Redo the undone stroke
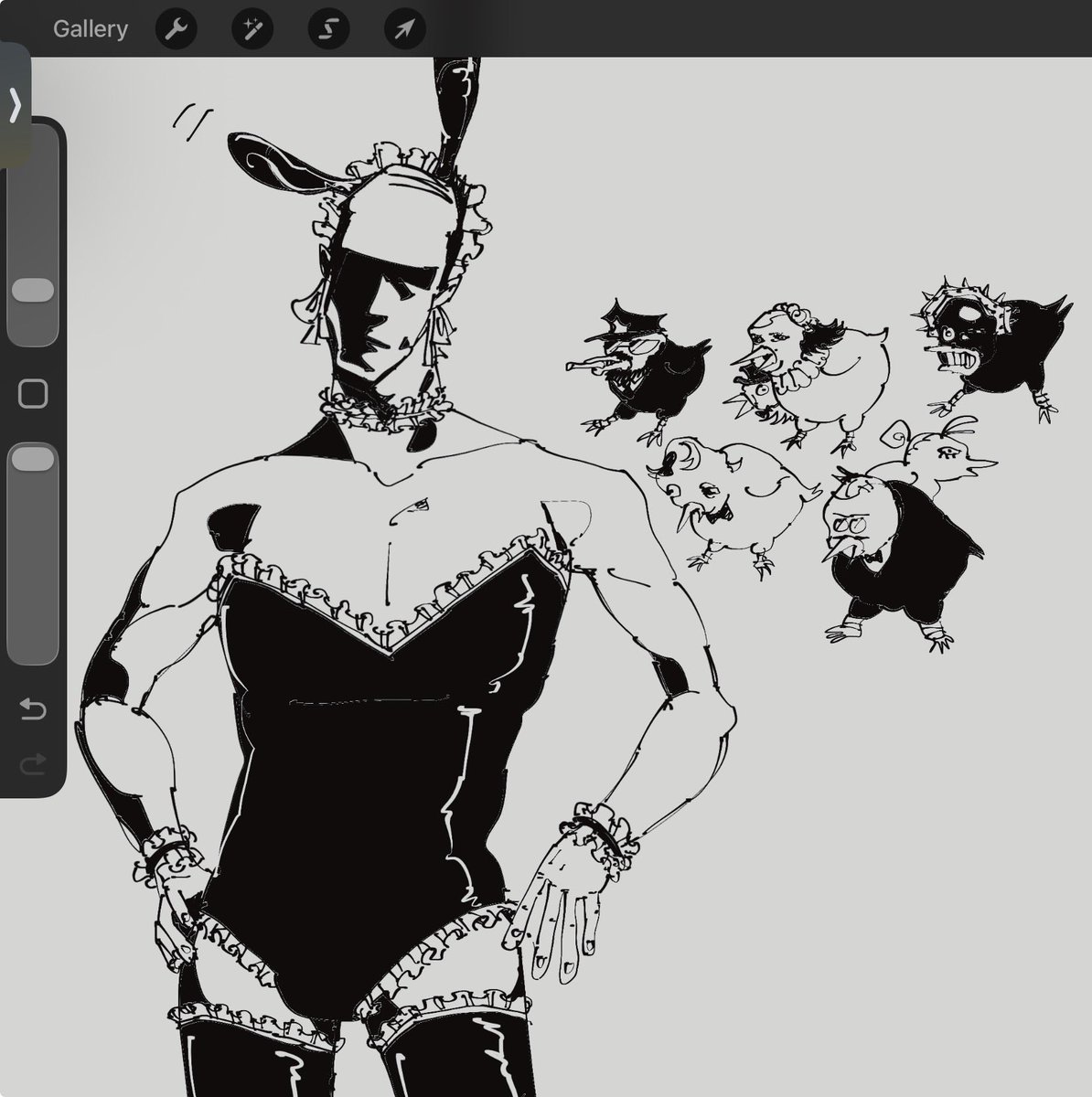1092x1097 pixels. click(x=33, y=764)
